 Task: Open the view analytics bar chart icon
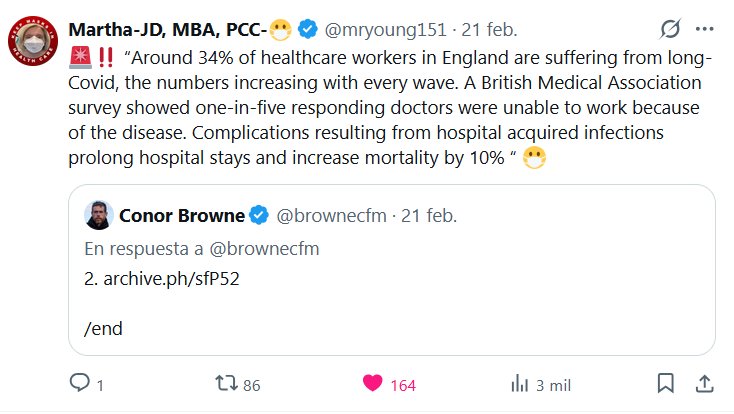coord(520,384)
